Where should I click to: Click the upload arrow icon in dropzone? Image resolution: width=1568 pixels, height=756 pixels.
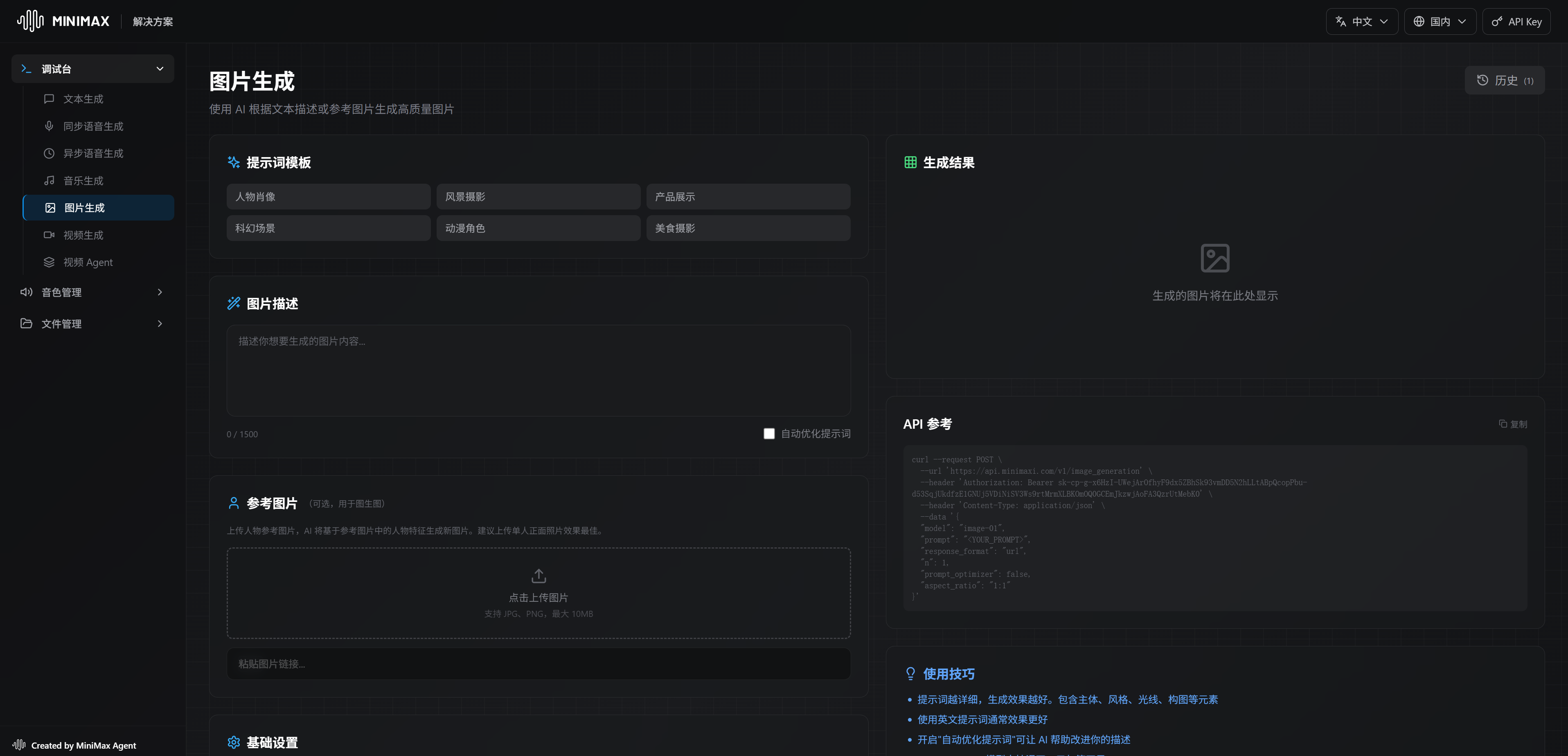(x=539, y=575)
